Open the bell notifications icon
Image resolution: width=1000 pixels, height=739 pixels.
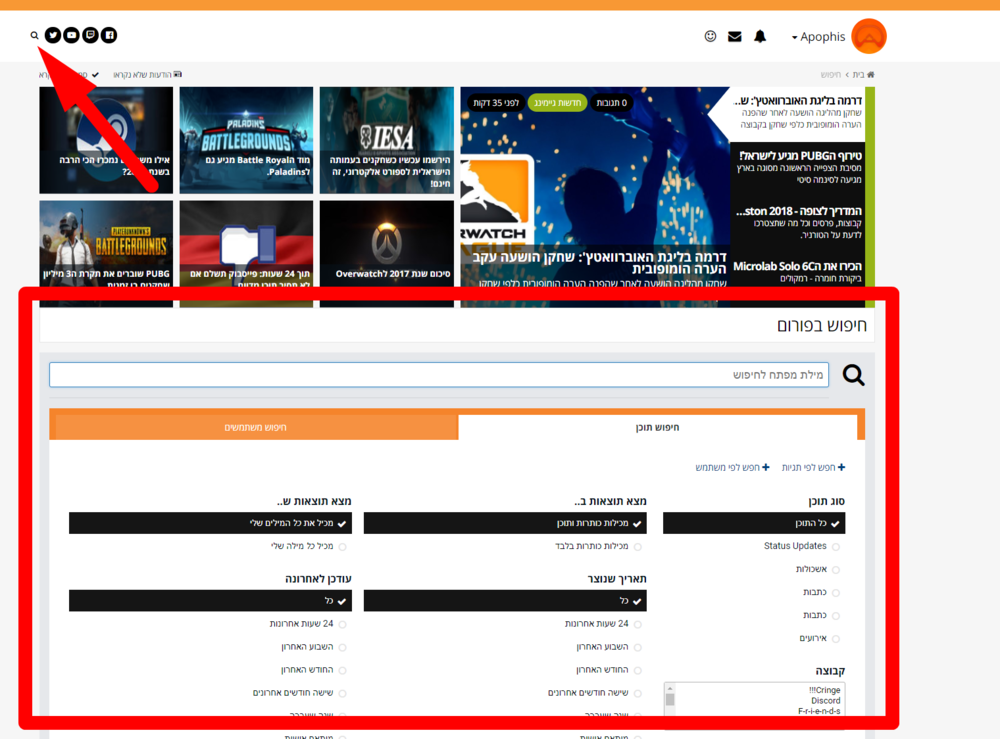pos(760,37)
